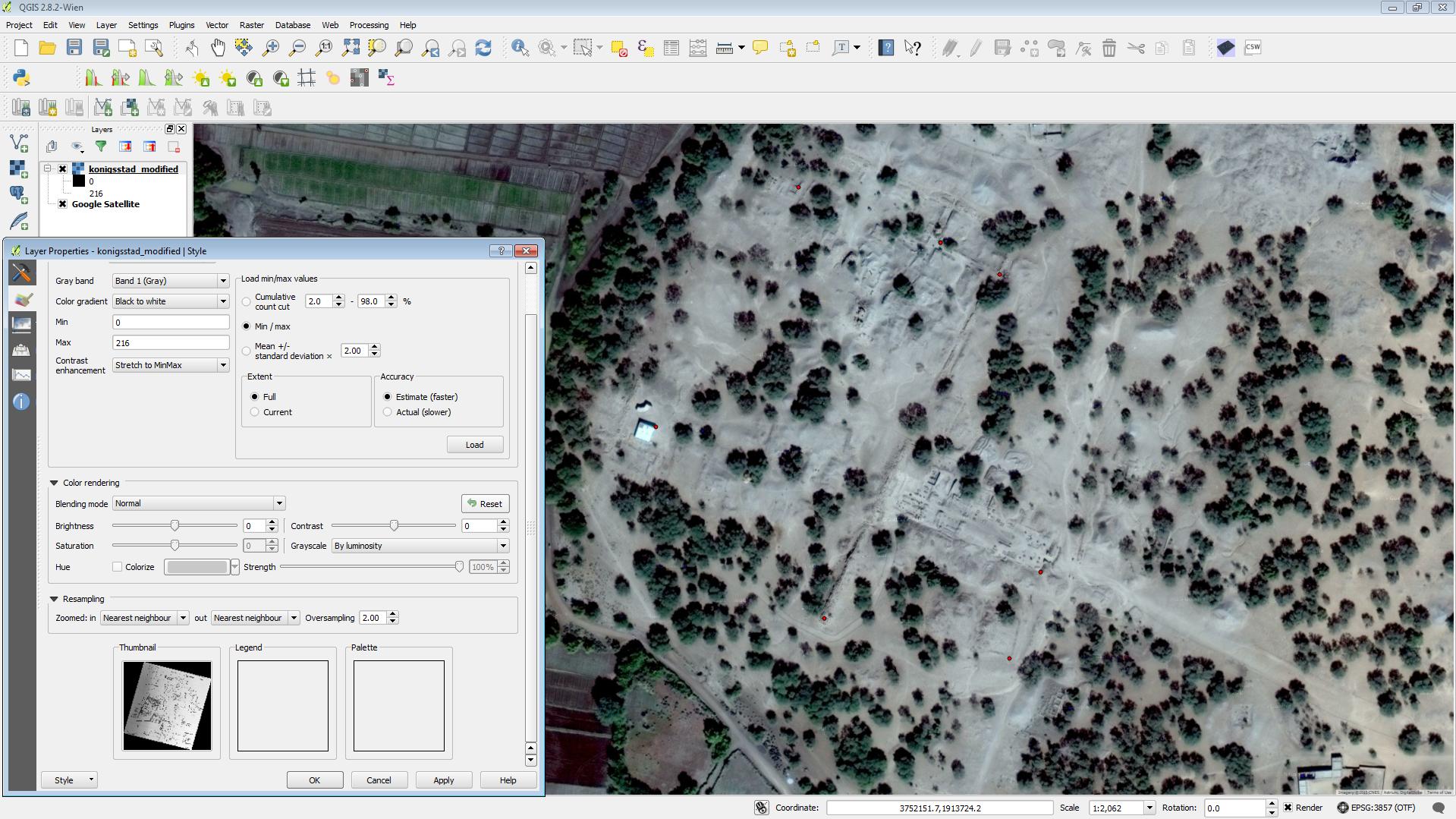Toggle visibility of Google Satellite layer
The height and width of the screenshot is (819, 1456).
(x=63, y=204)
